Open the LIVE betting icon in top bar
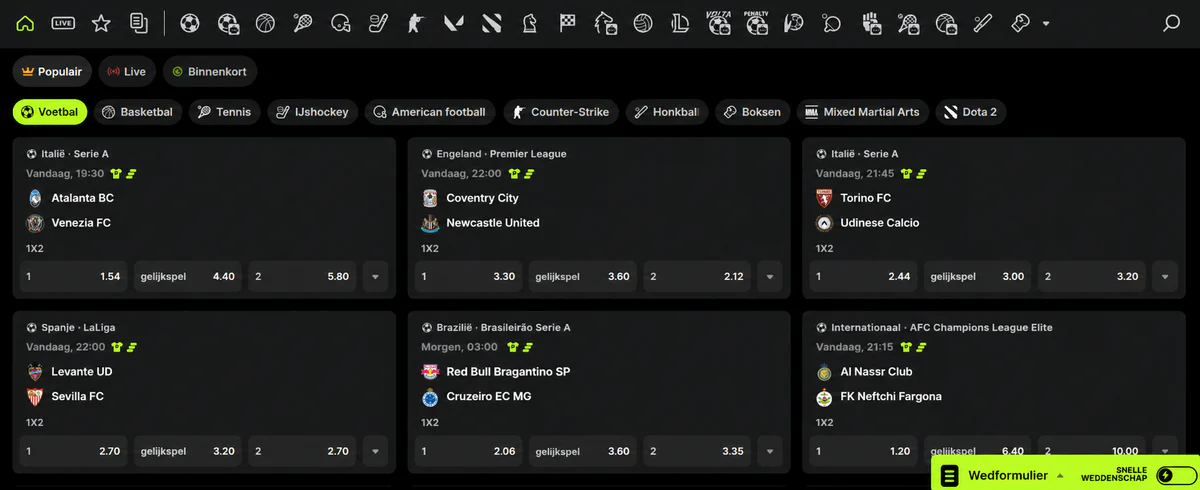Screen dimensions: 1200x490 [x=63, y=23]
